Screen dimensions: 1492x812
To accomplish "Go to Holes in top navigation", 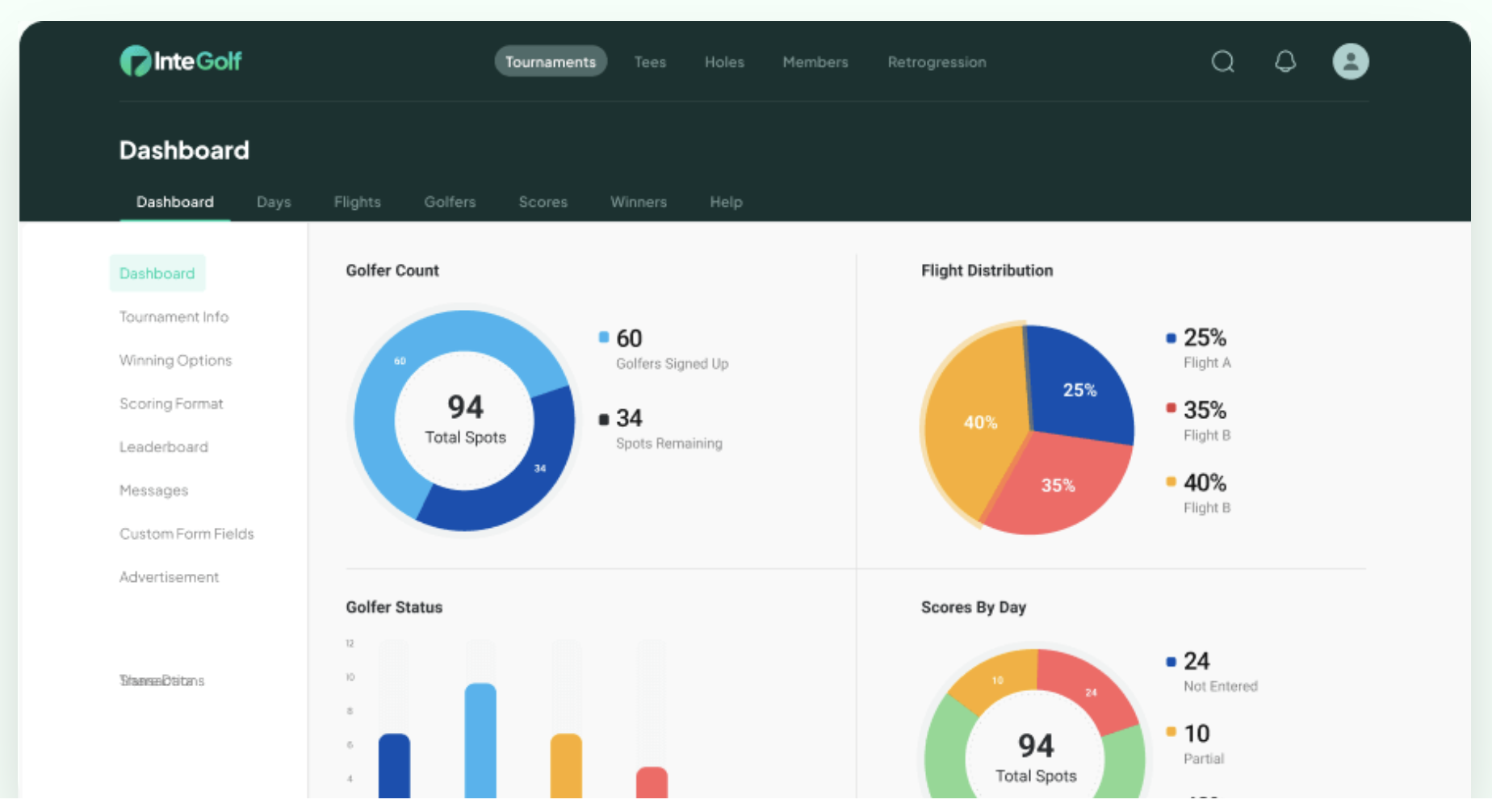I will pos(724,62).
